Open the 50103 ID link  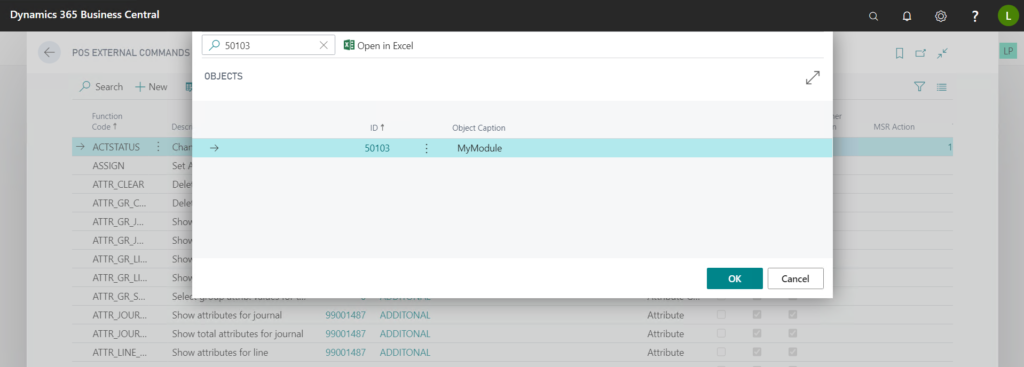coord(377,148)
